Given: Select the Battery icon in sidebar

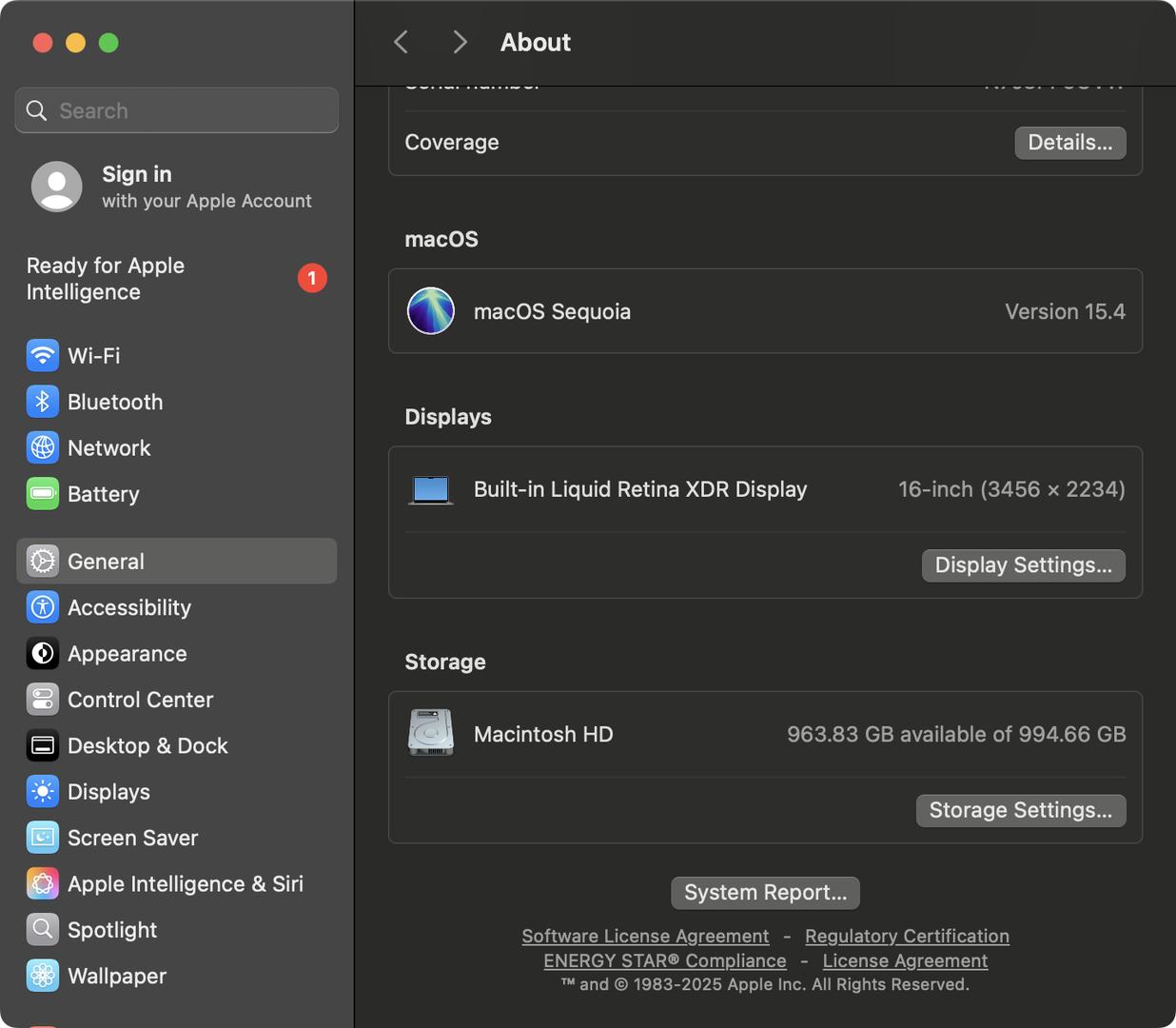Looking at the screenshot, I should coord(43,494).
